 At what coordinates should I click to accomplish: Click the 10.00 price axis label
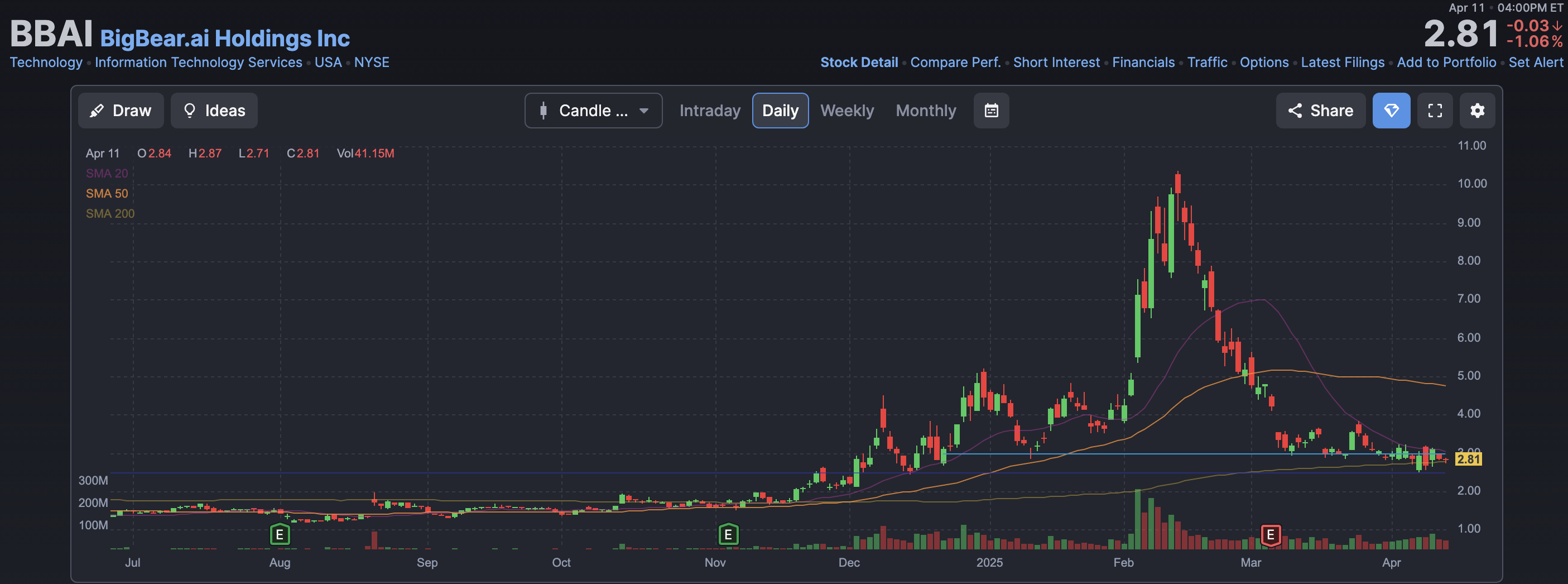click(1472, 184)
